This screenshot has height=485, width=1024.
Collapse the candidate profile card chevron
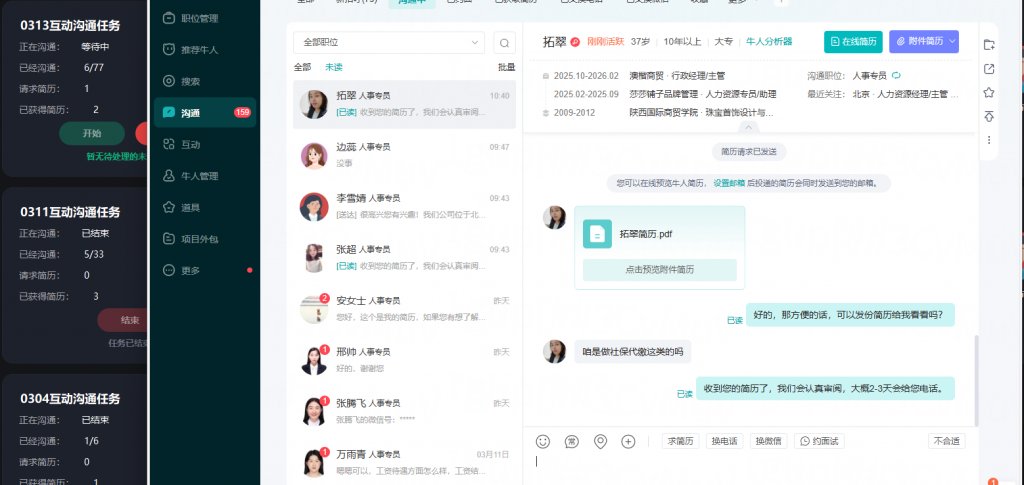tap(749, 127)
